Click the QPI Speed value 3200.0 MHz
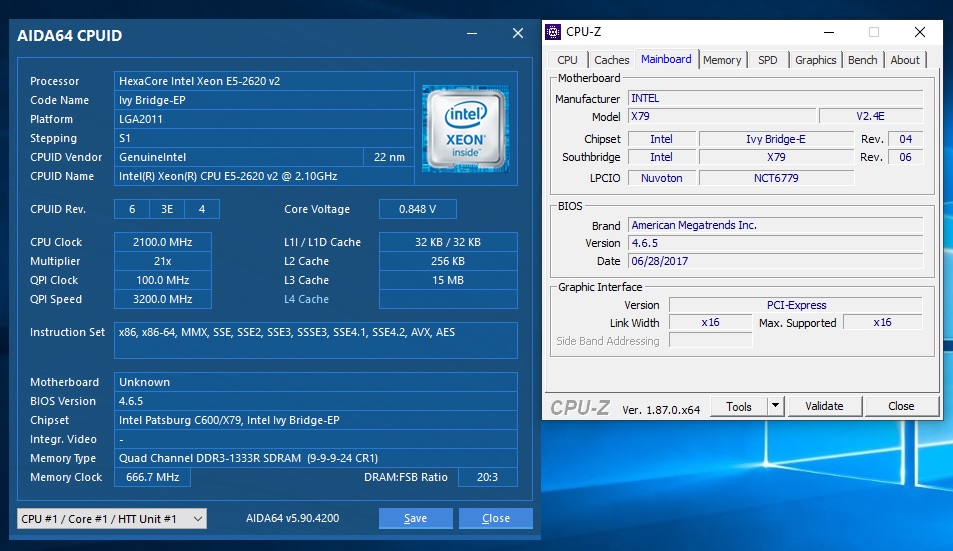 point(163,299)
